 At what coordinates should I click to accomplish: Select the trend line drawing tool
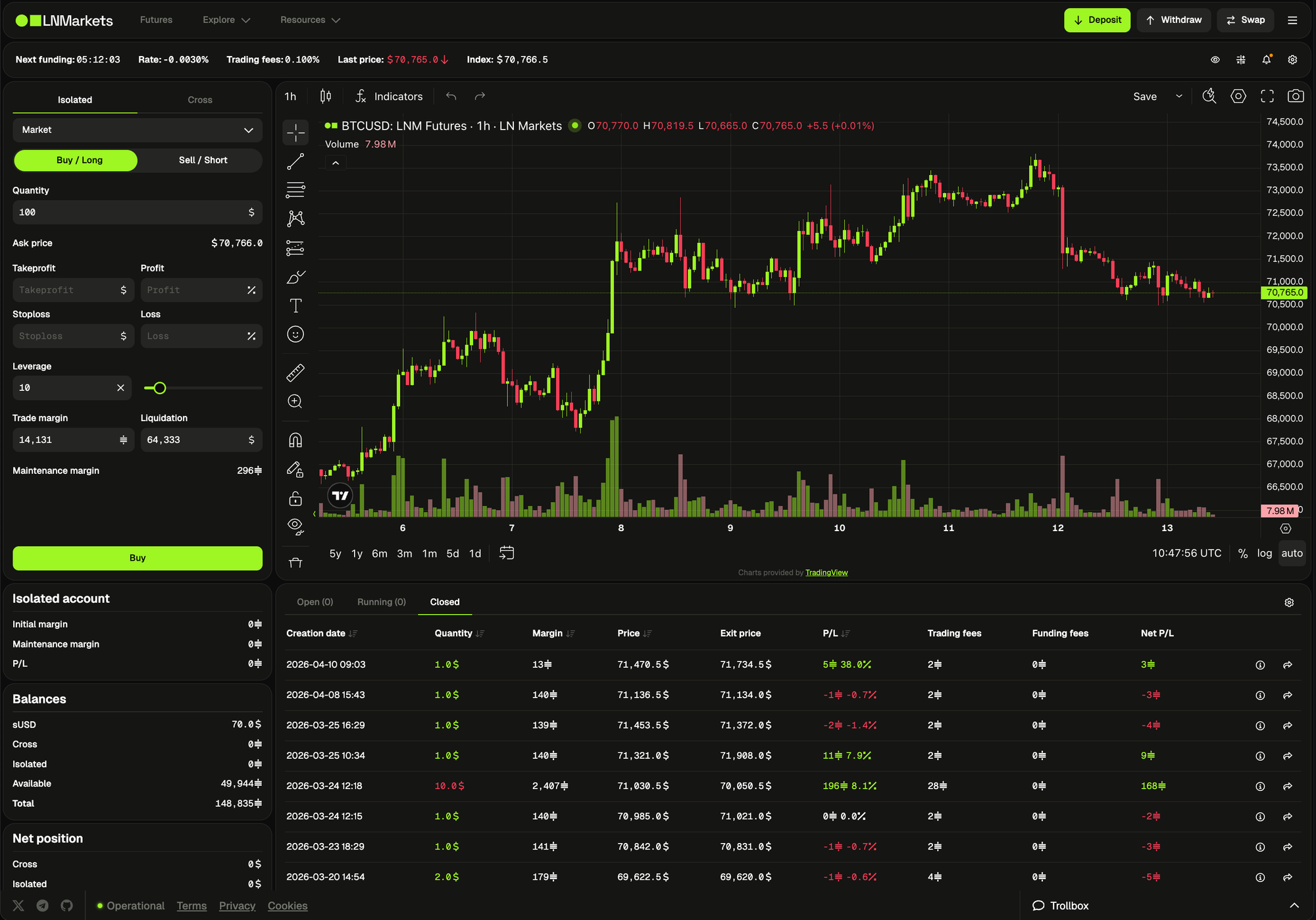295,161
